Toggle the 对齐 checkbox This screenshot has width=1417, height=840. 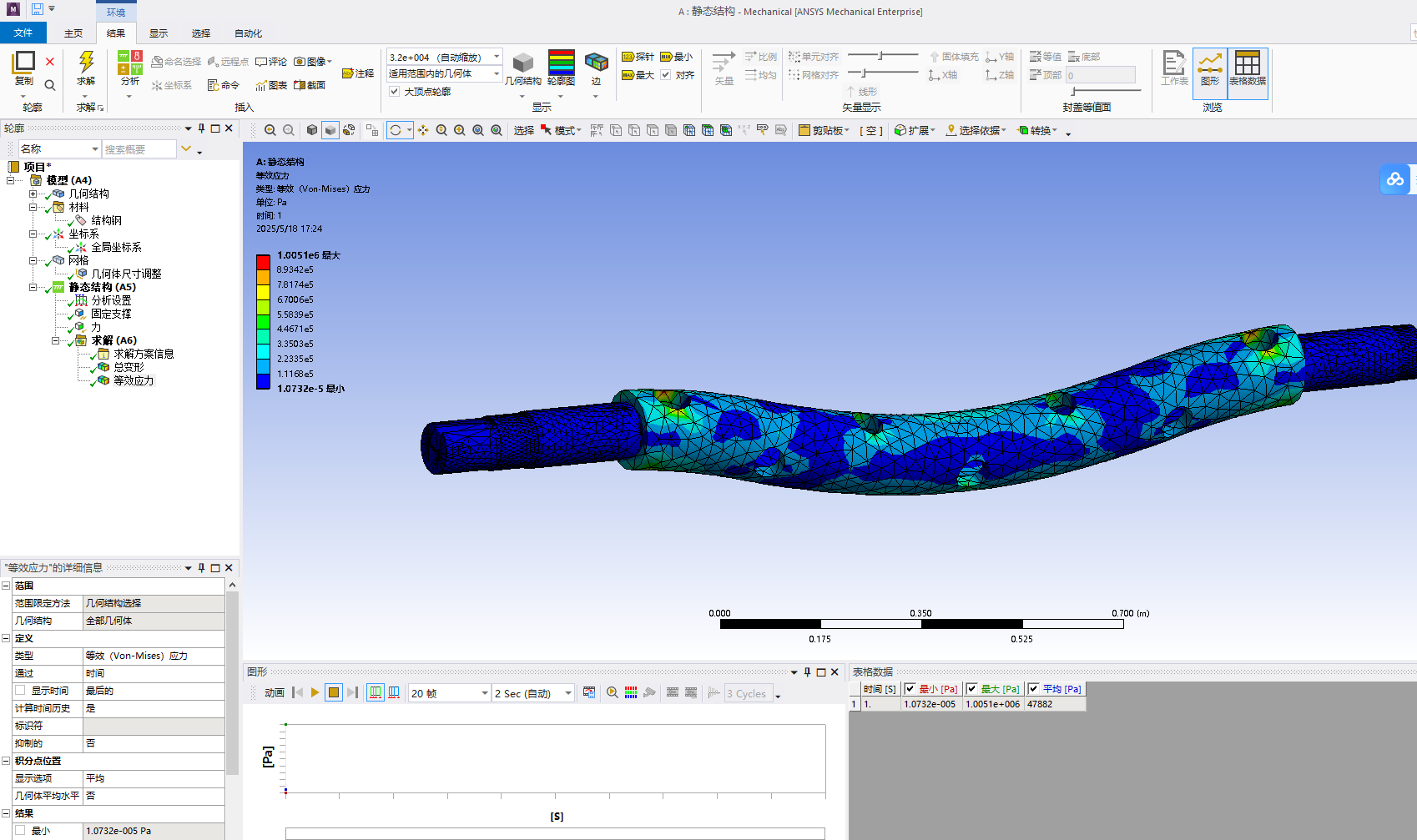[x=666, y=75]
